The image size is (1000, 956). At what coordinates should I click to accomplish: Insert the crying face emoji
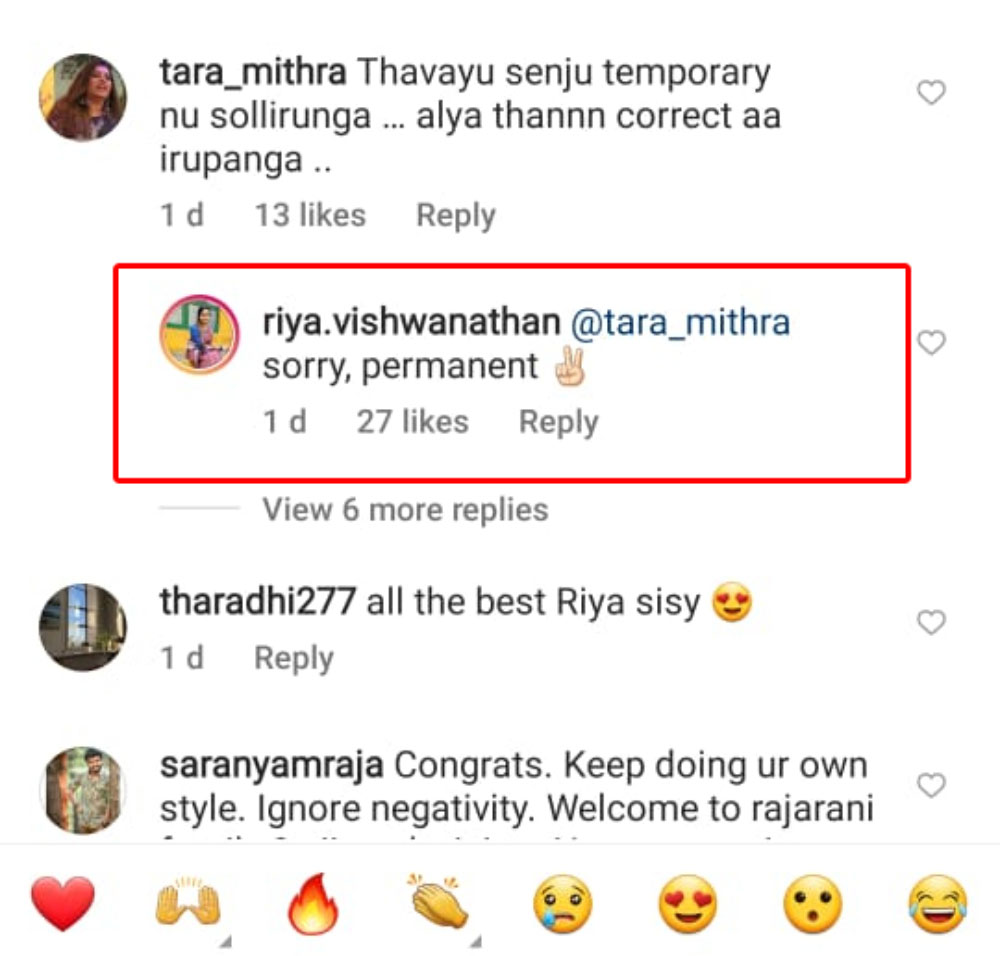coord(562,904)
